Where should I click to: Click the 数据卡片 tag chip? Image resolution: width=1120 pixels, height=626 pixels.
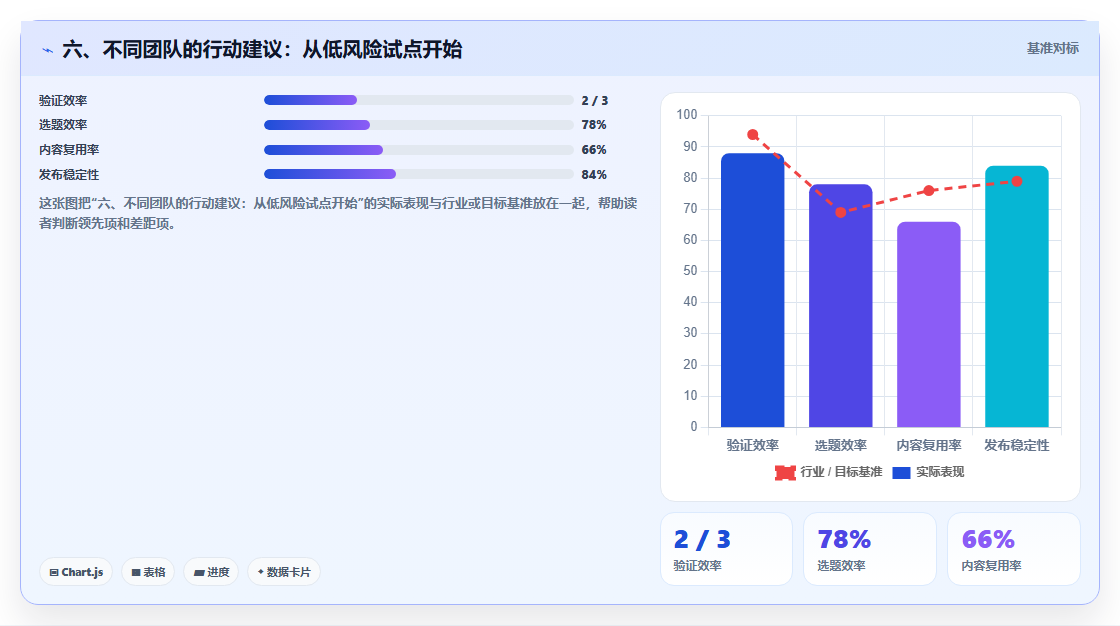(284, 572)
